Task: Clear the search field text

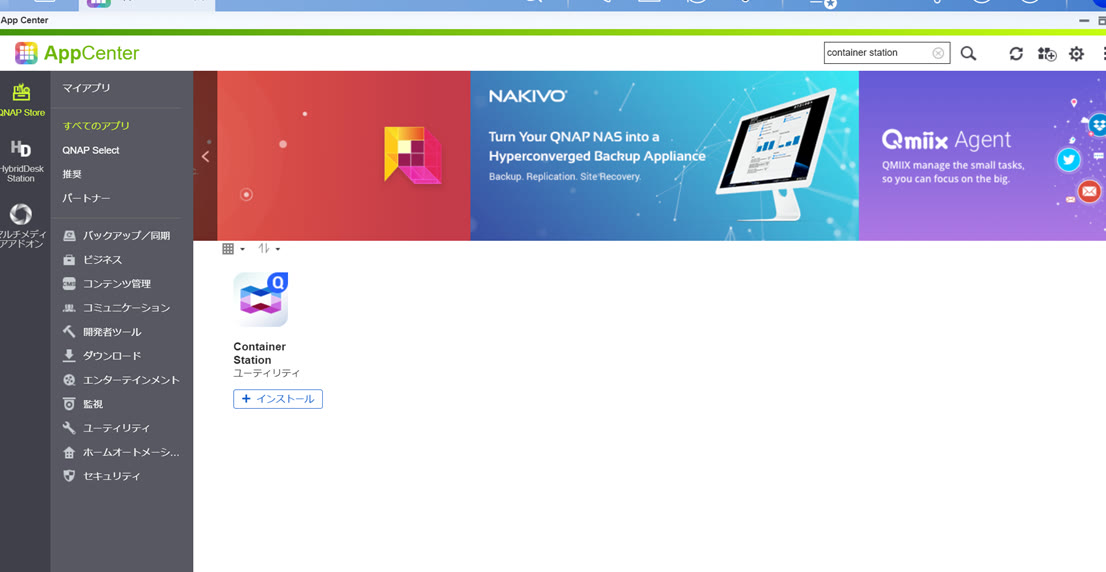Action: coord(938,53)
